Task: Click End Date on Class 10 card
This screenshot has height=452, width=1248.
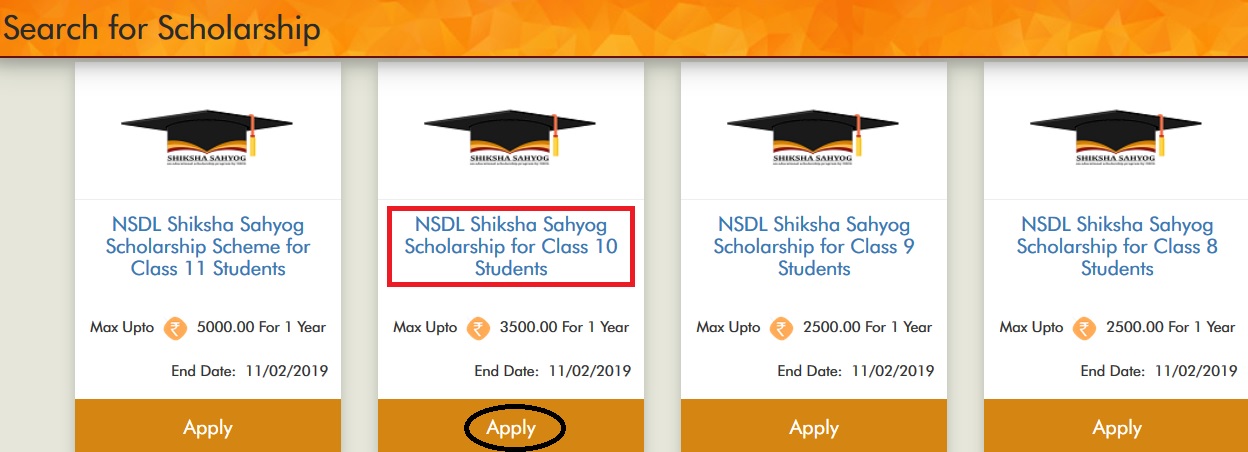Action: click(553, 371)
